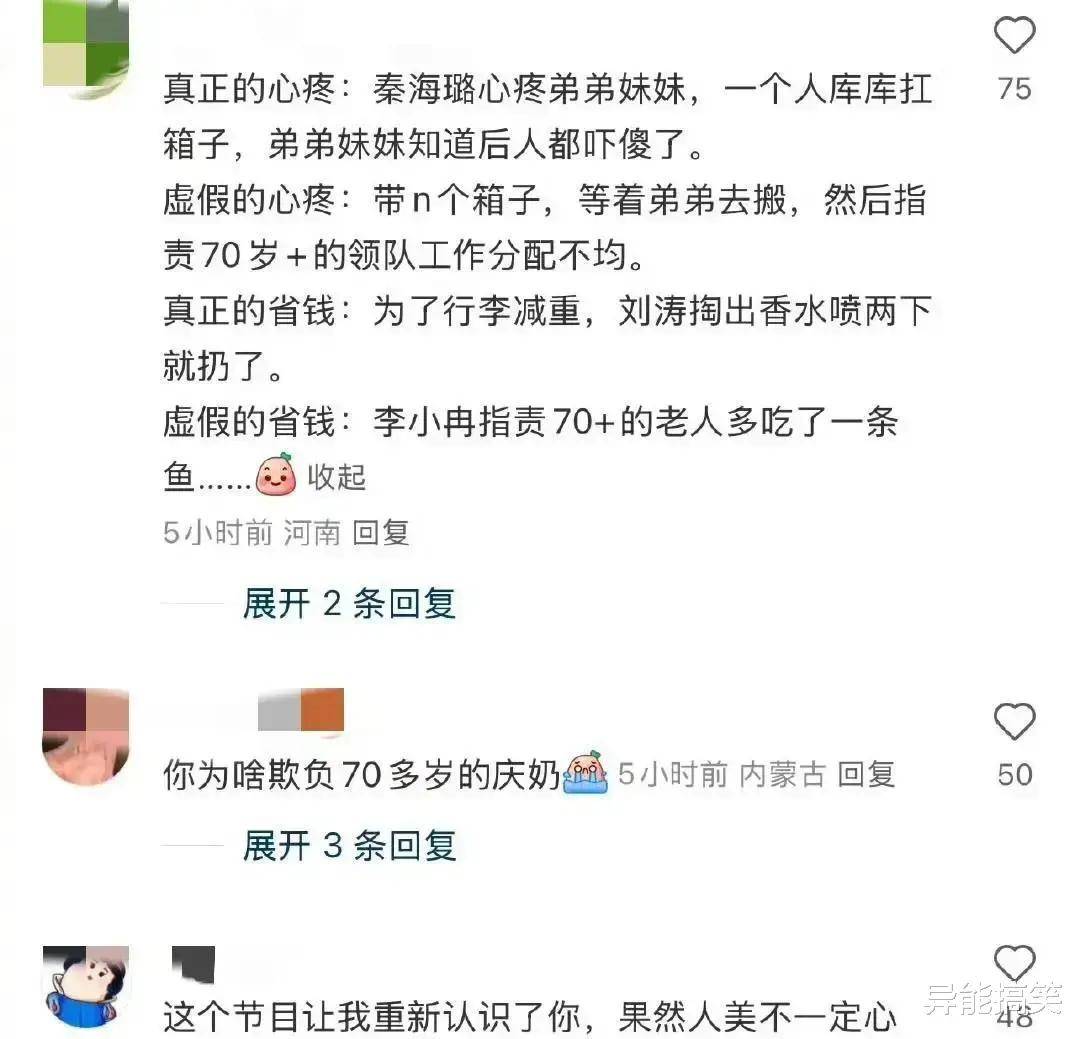Expand the 2 replies under first comment

tap(349, 604)
